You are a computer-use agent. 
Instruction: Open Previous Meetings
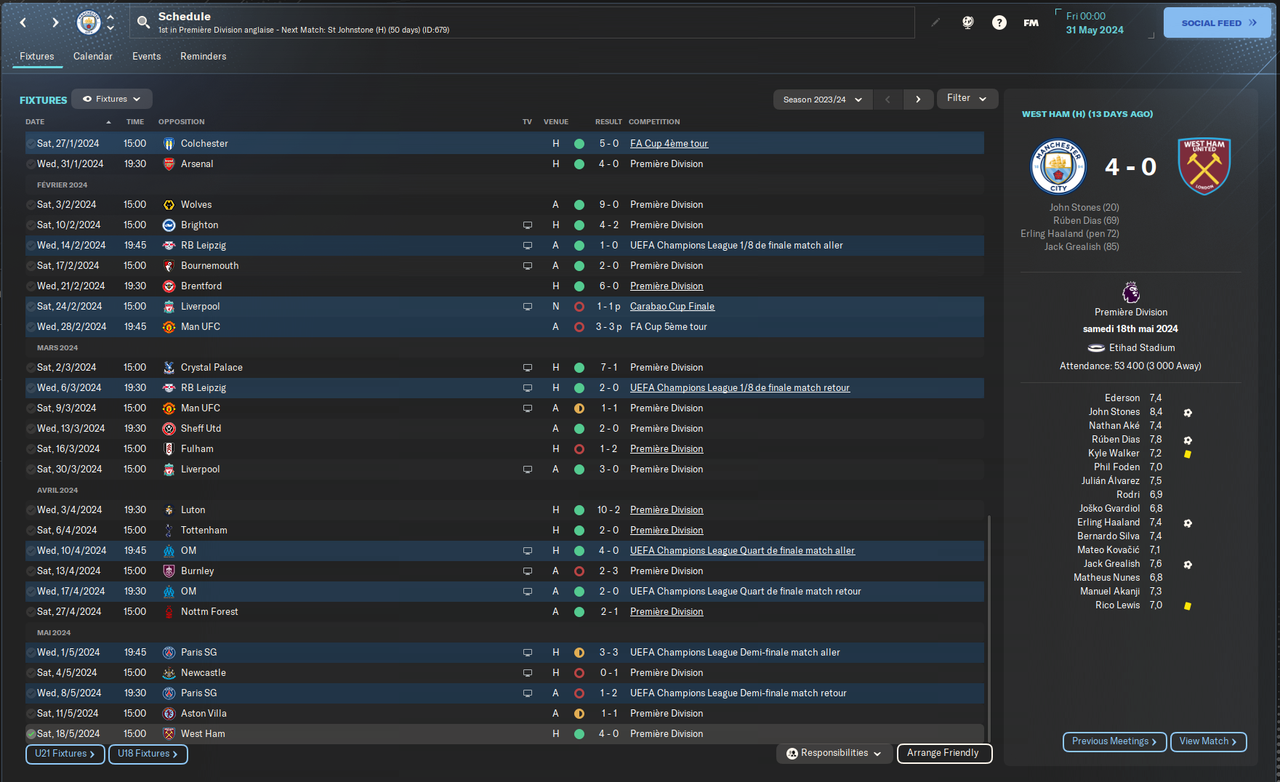[x=1114, y=742]
